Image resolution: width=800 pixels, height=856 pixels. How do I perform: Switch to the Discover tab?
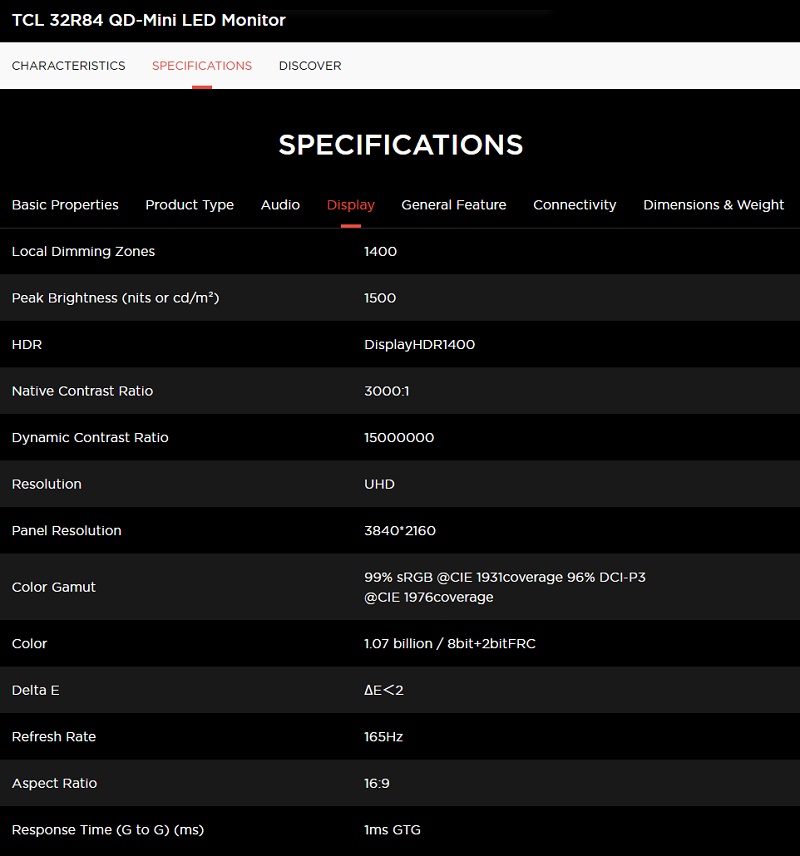(310, 66)
